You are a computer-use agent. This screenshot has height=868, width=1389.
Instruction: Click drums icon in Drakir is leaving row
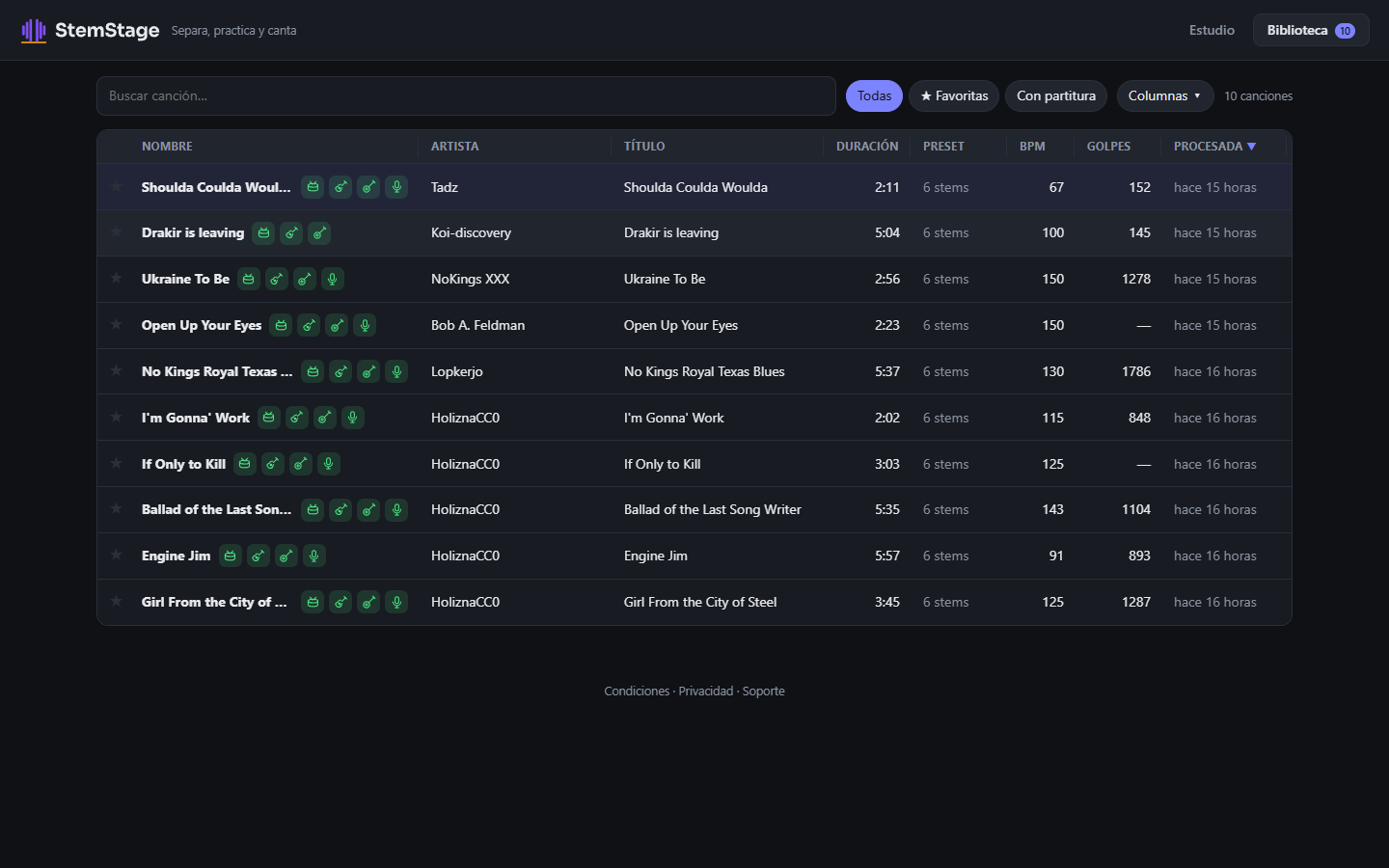point(263,233)
